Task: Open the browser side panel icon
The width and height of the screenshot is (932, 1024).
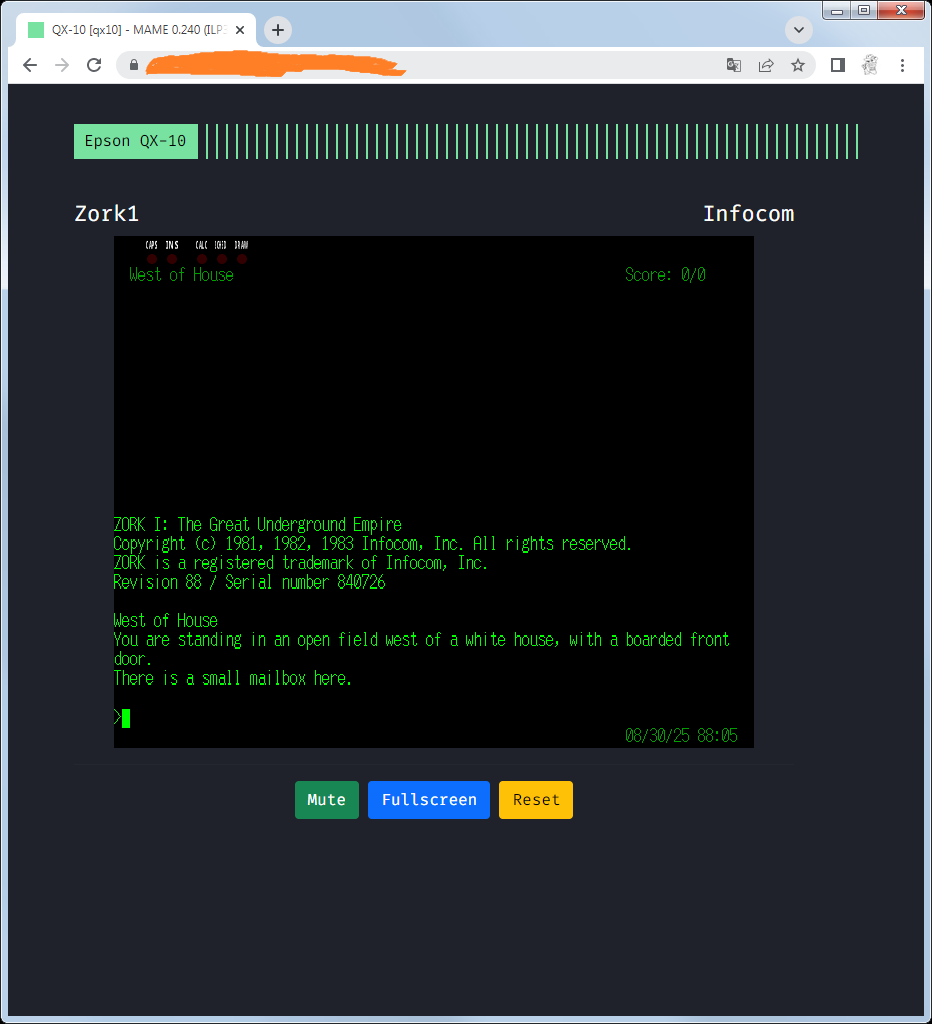Action: (838, 65)
